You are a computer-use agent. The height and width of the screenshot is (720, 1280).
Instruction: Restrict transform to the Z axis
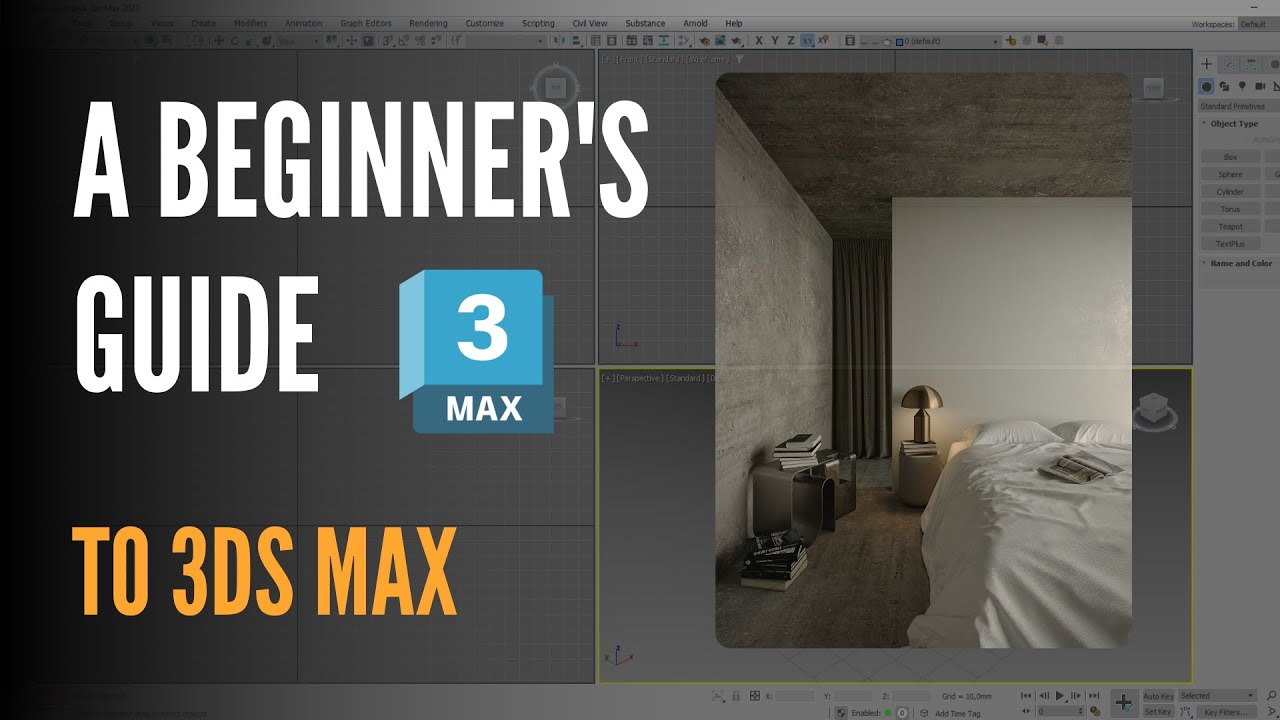click(x=791, y=41)
